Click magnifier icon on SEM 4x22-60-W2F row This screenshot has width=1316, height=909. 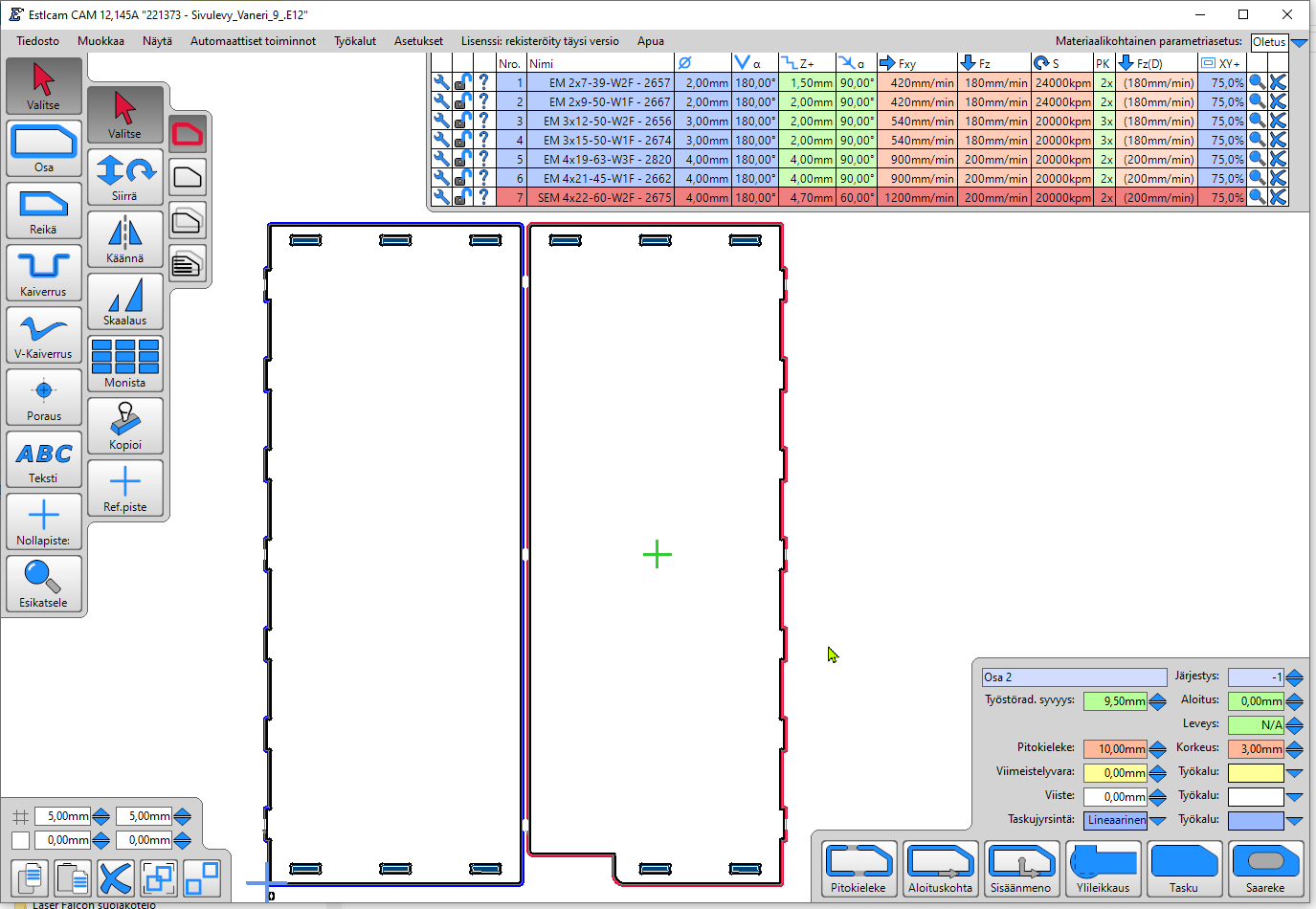coord(1258,197)
